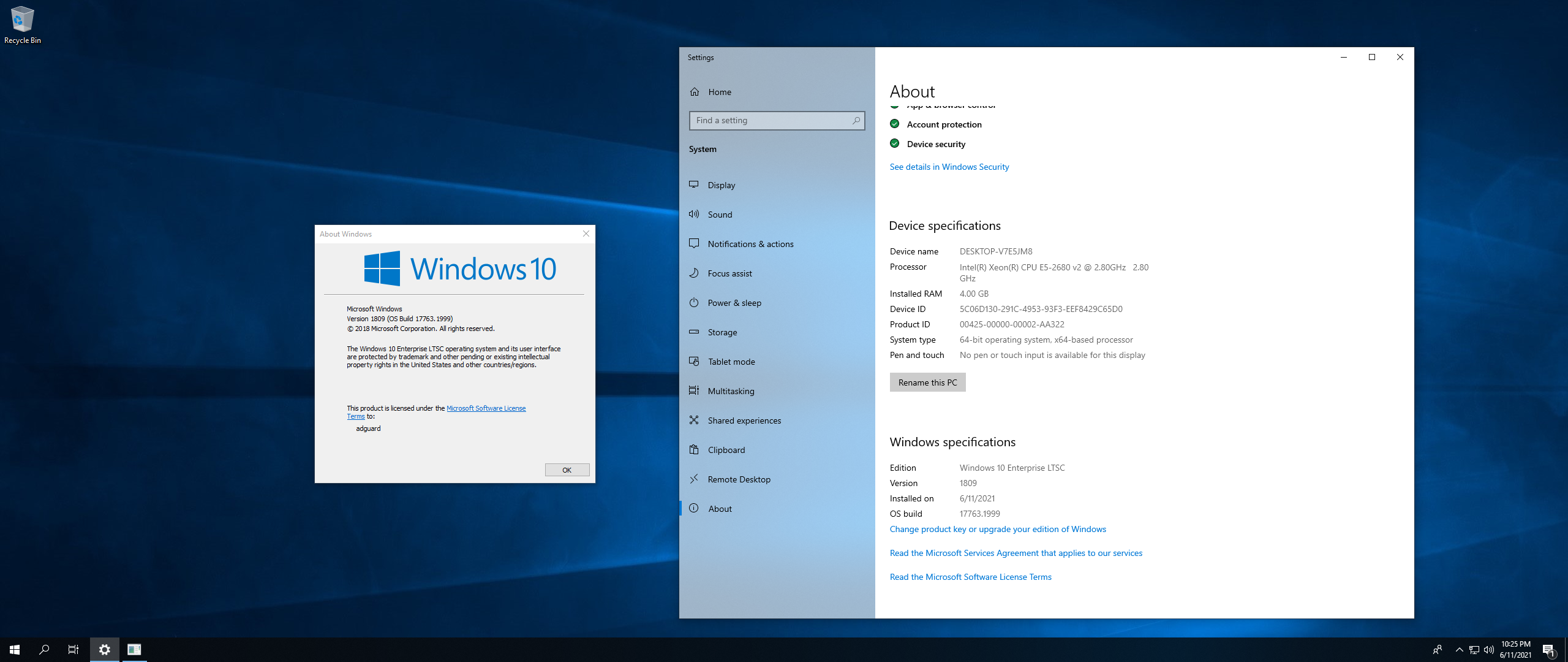Screen dimensions: 1568x662
Task: Click the Windows specifications heading
Action: click(952, 442)
